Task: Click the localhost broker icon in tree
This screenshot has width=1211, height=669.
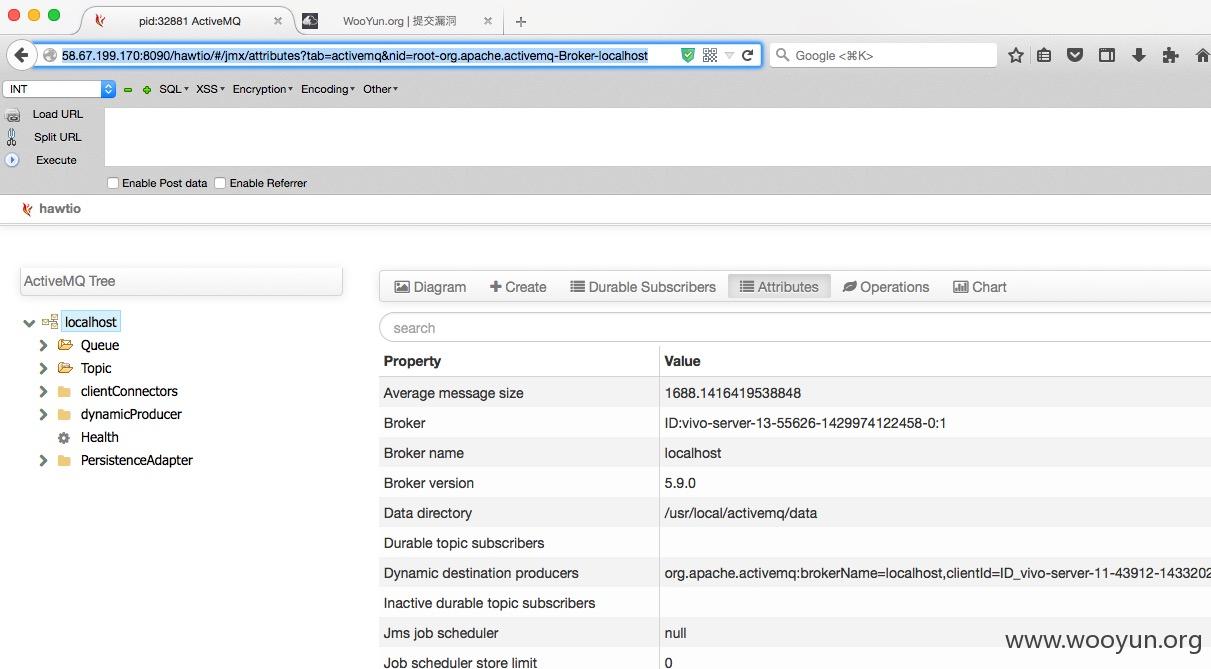Action: (50, 323)
